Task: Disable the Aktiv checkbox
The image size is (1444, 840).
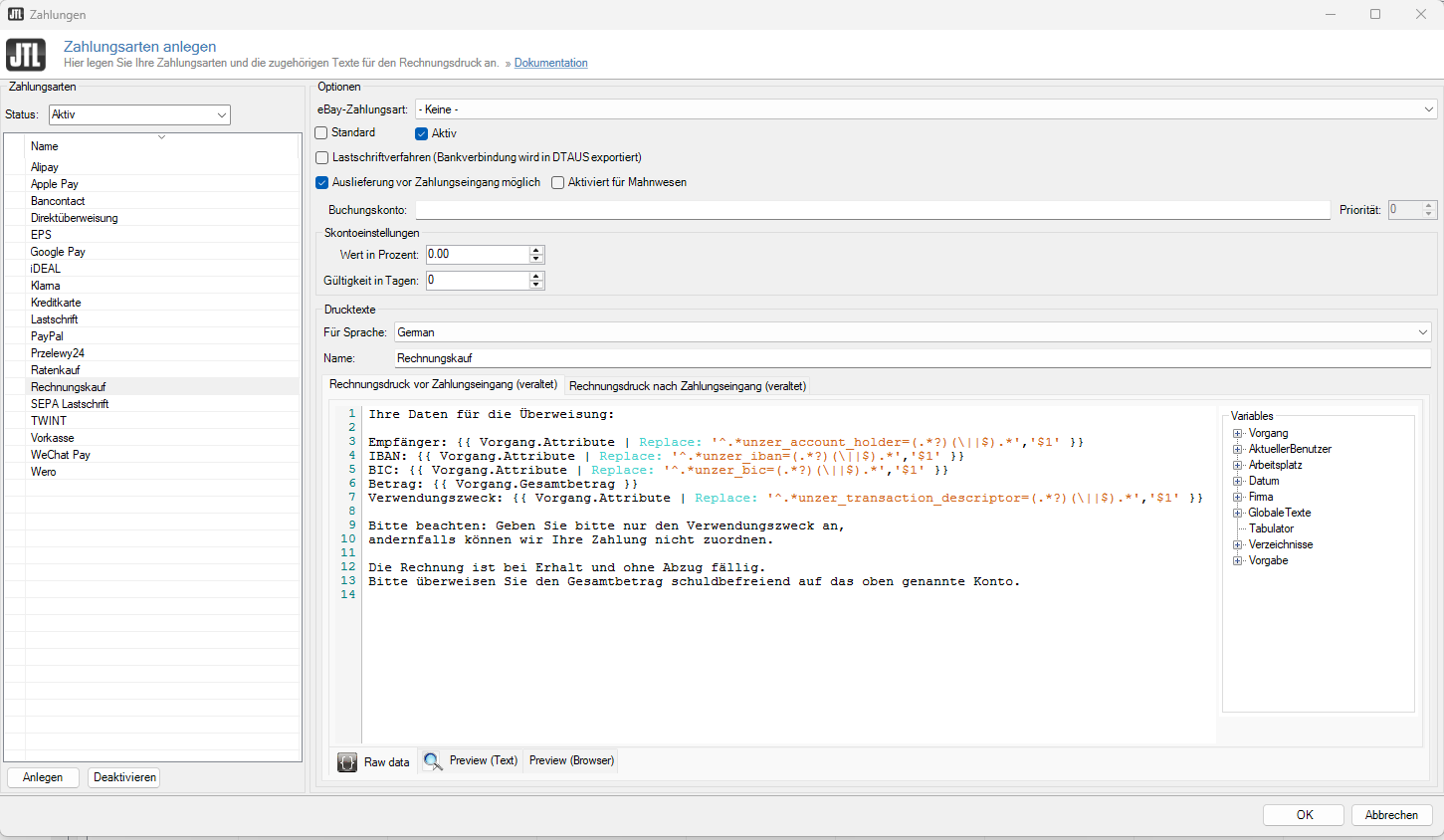Action: coord(421,132)
